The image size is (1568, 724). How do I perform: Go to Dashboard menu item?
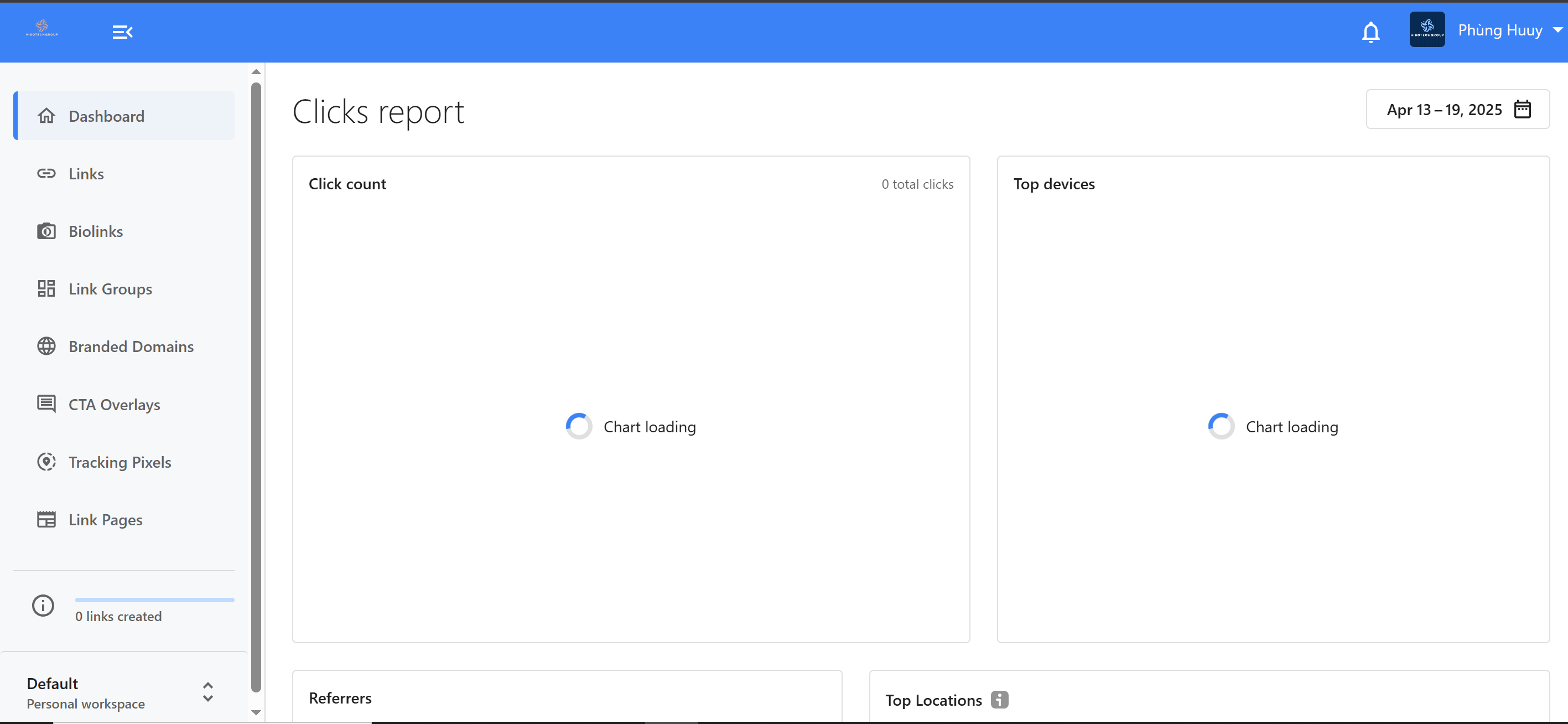124,116
